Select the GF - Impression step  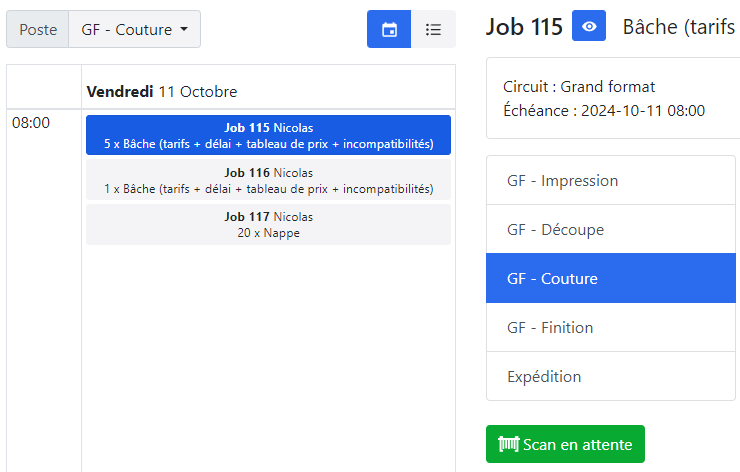click(x=610, y=181)
